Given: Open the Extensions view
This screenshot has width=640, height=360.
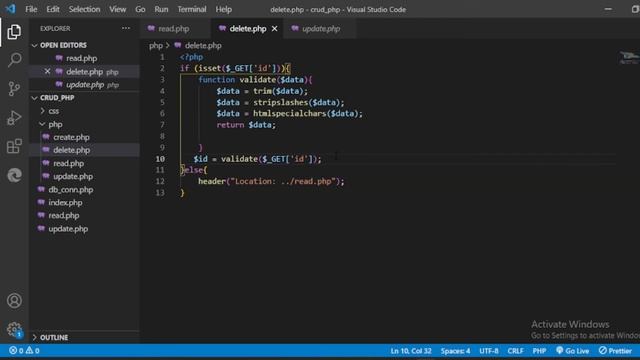Looking at the screenshot, I should (14, 146).
